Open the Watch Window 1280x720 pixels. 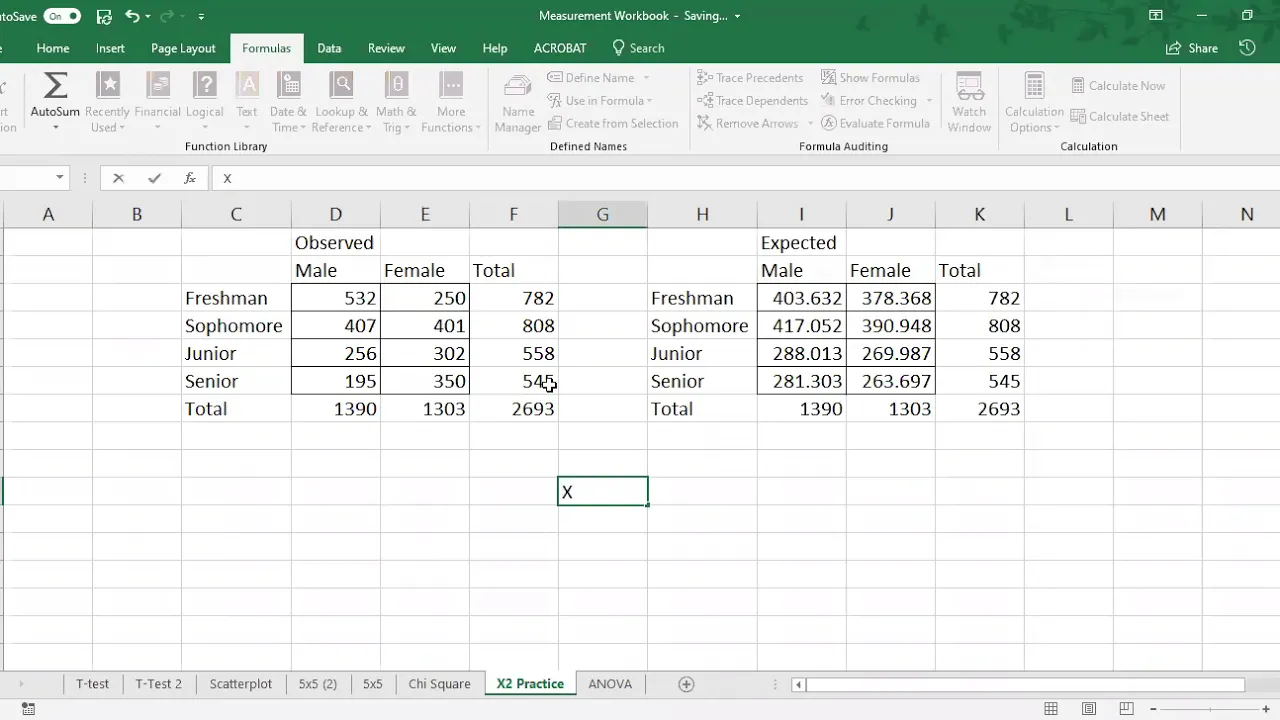click(969, 102)
